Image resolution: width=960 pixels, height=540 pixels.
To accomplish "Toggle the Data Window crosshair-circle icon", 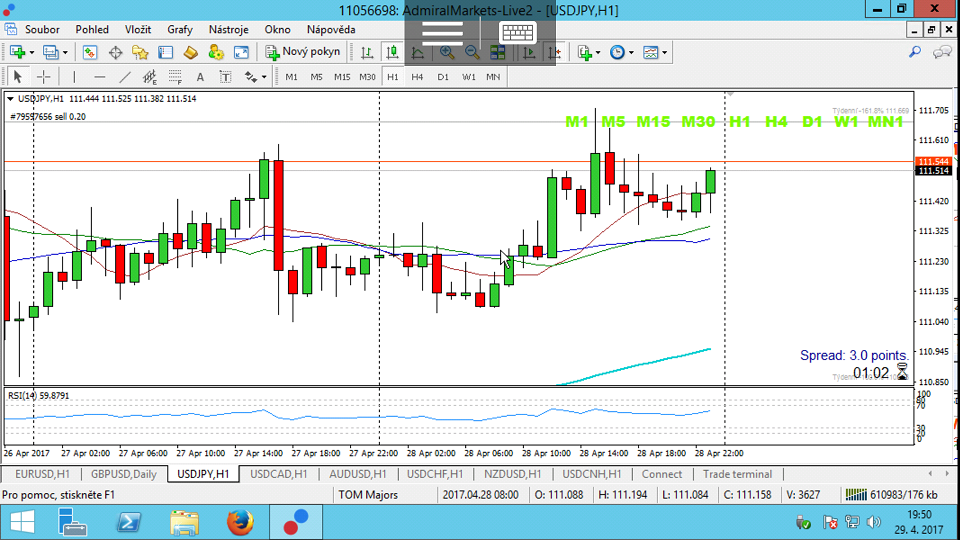I will pyautogui.click(x=115, y=53).
